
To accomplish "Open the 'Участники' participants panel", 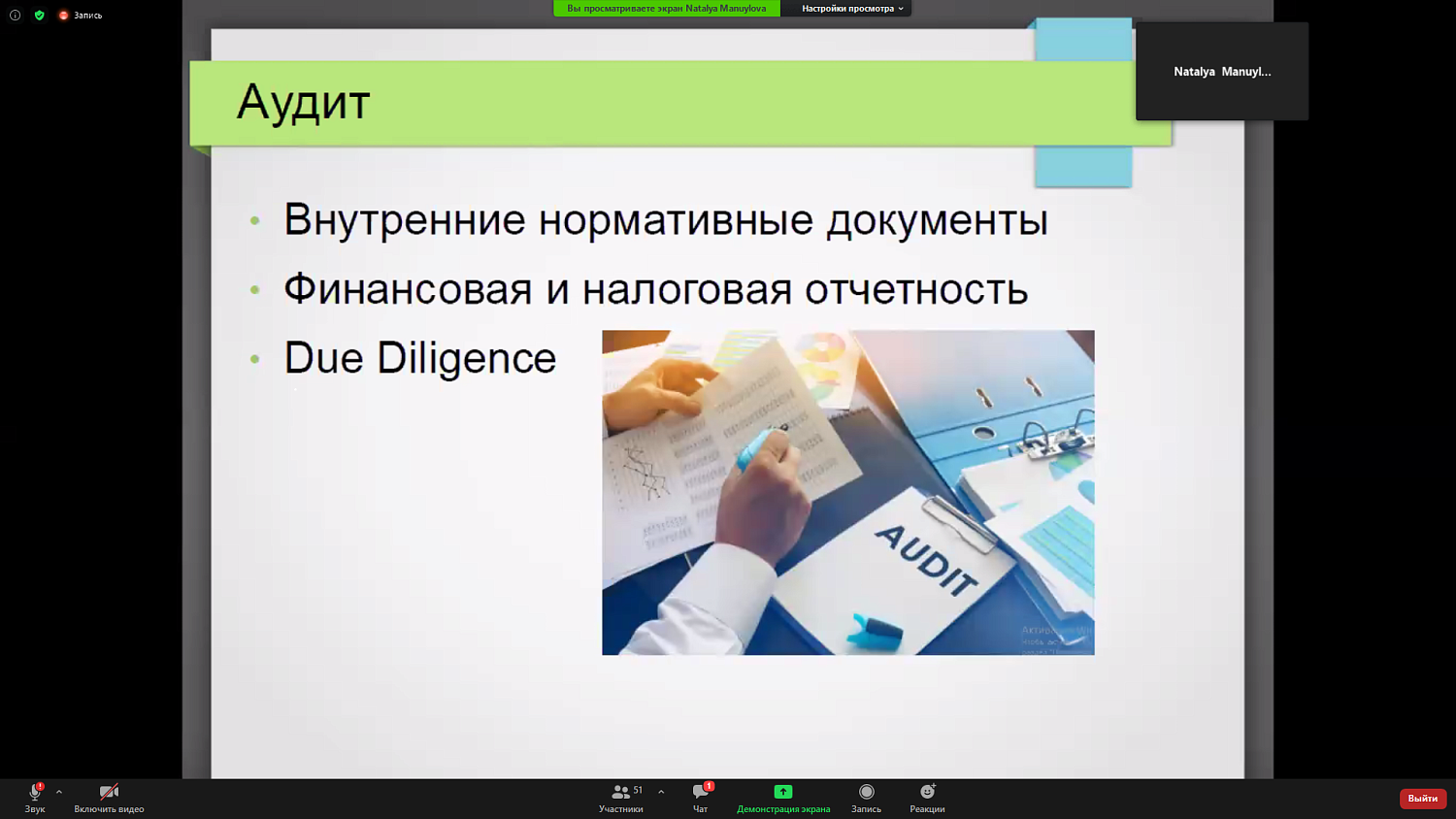I will coord(621,798).
